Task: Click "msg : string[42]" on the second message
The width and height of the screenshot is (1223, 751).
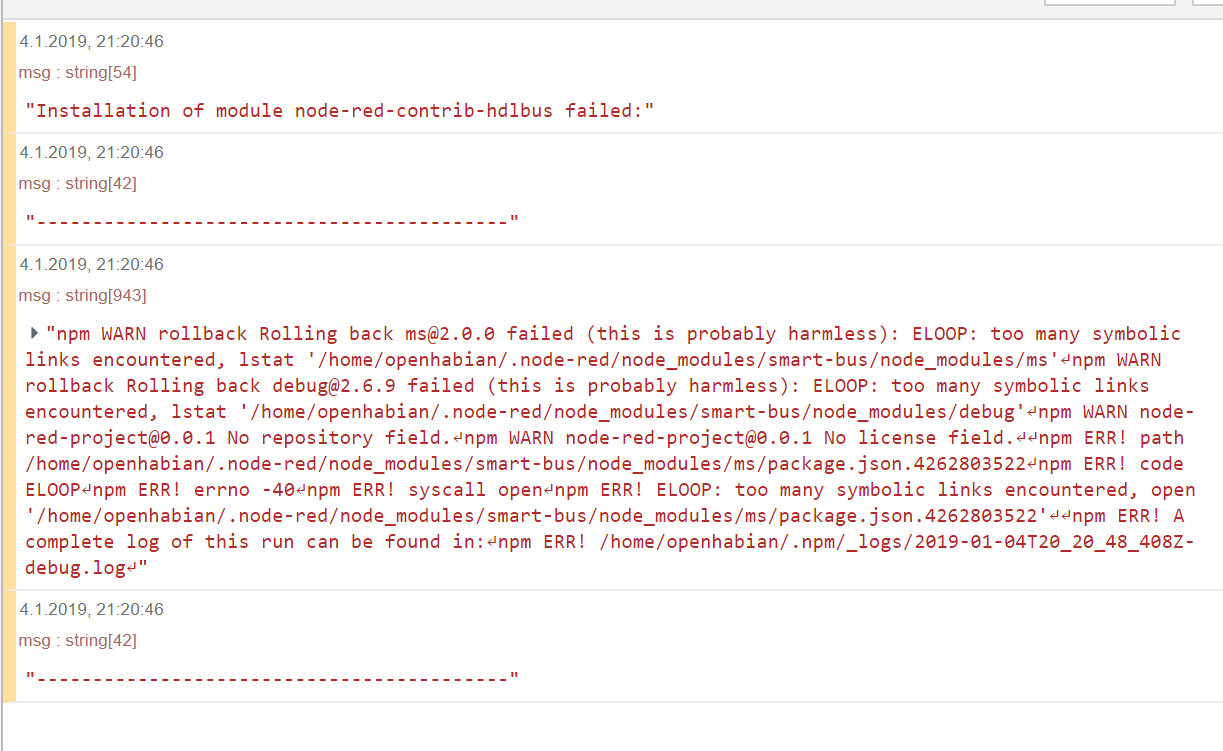Action: tap(77, 183)
